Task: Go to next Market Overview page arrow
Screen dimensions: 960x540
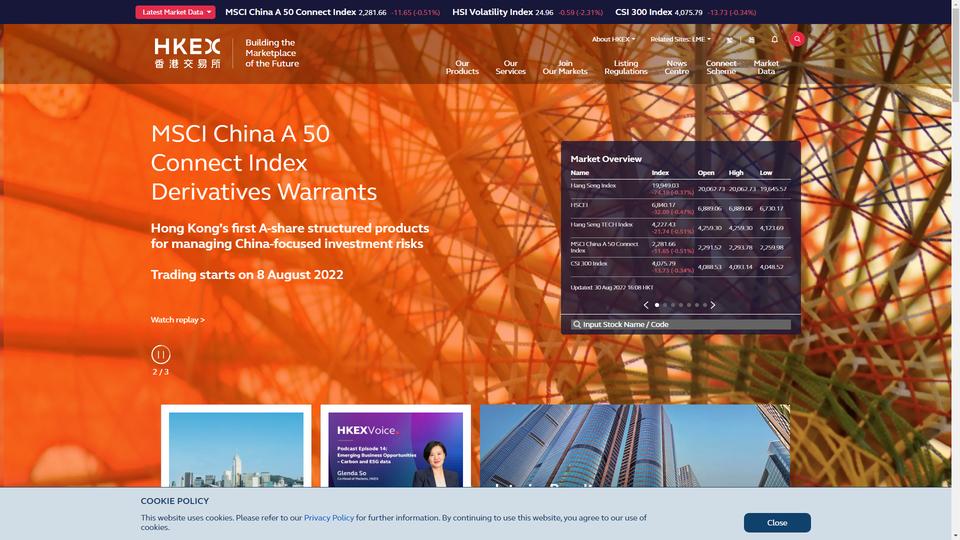Action: (713, 305)
